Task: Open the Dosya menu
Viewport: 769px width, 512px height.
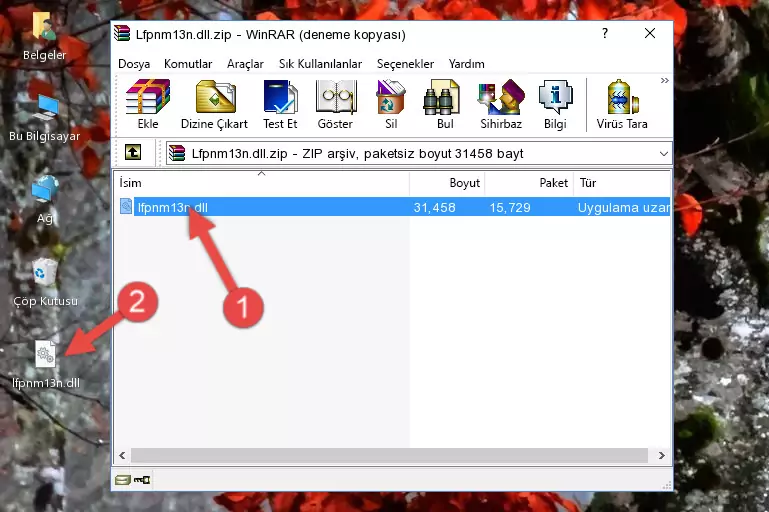Action: pos(134,64)
